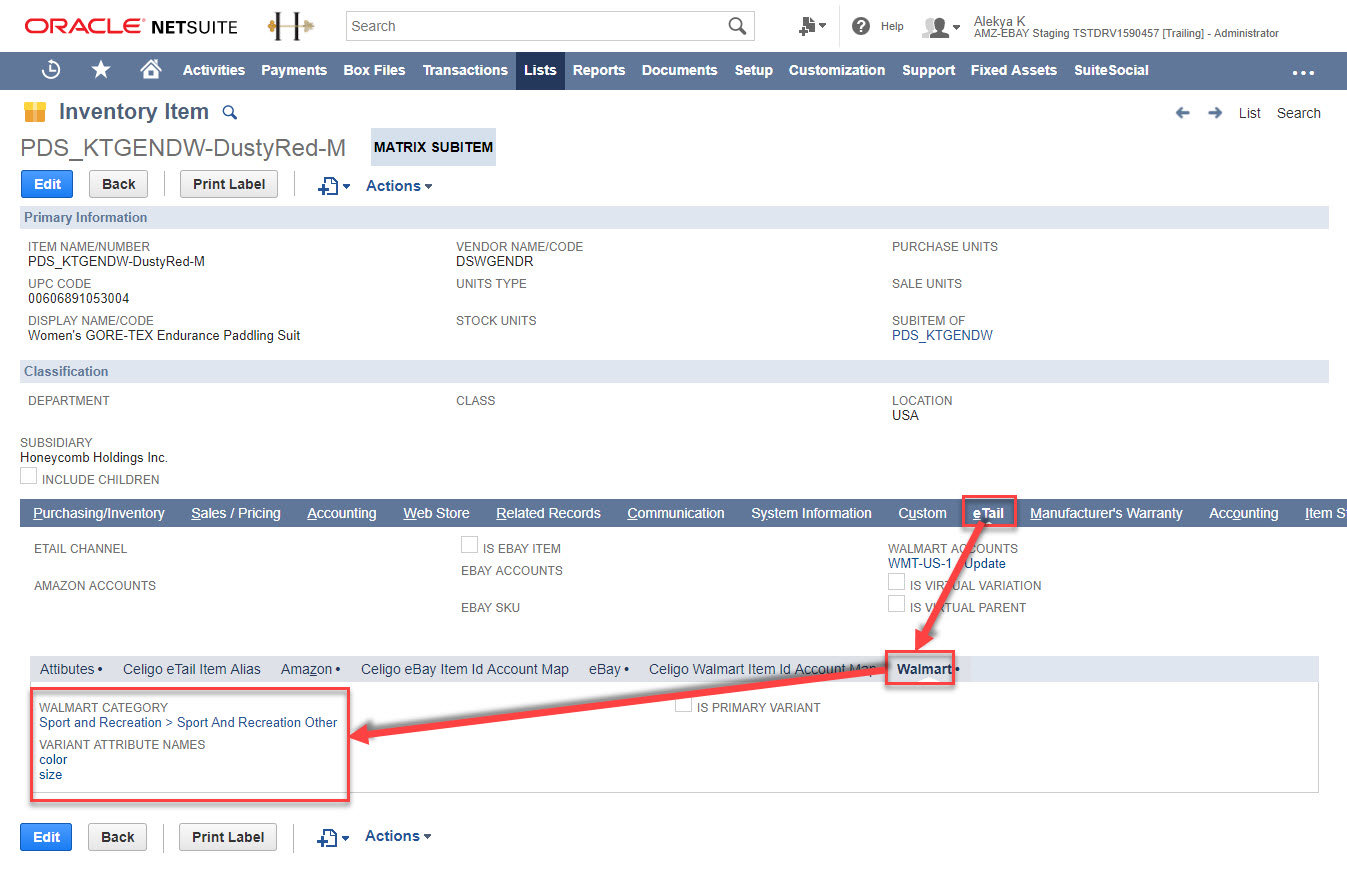
Task: Expand the top Actions dropdown
Action: (x=399, y=186)
